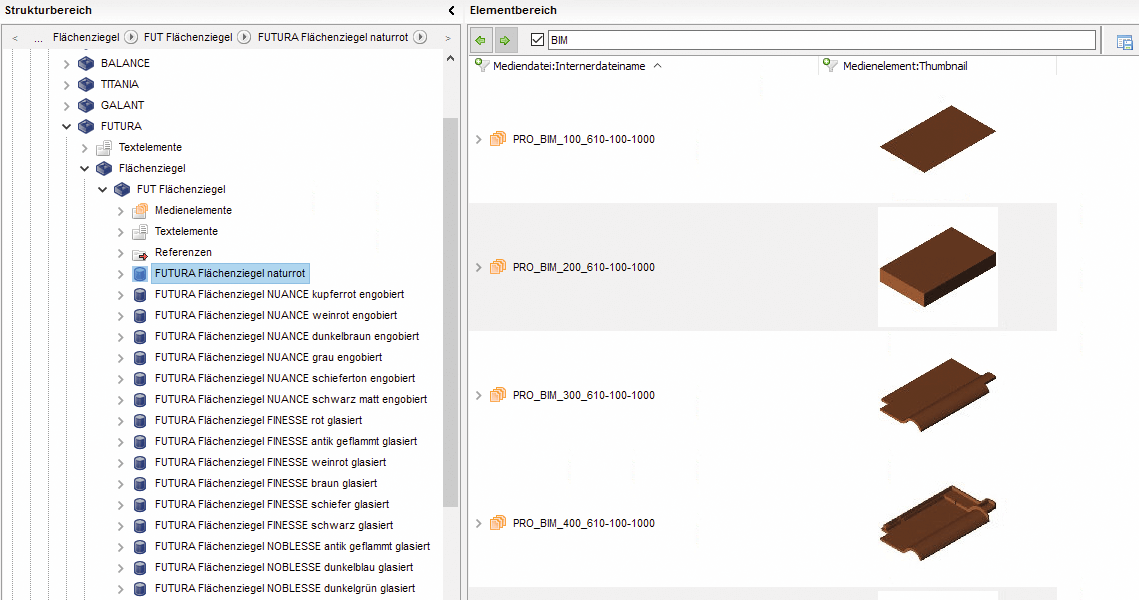
Task: Collapse the Strukturbereich panel with the chevron
Action: coord(451,10)
